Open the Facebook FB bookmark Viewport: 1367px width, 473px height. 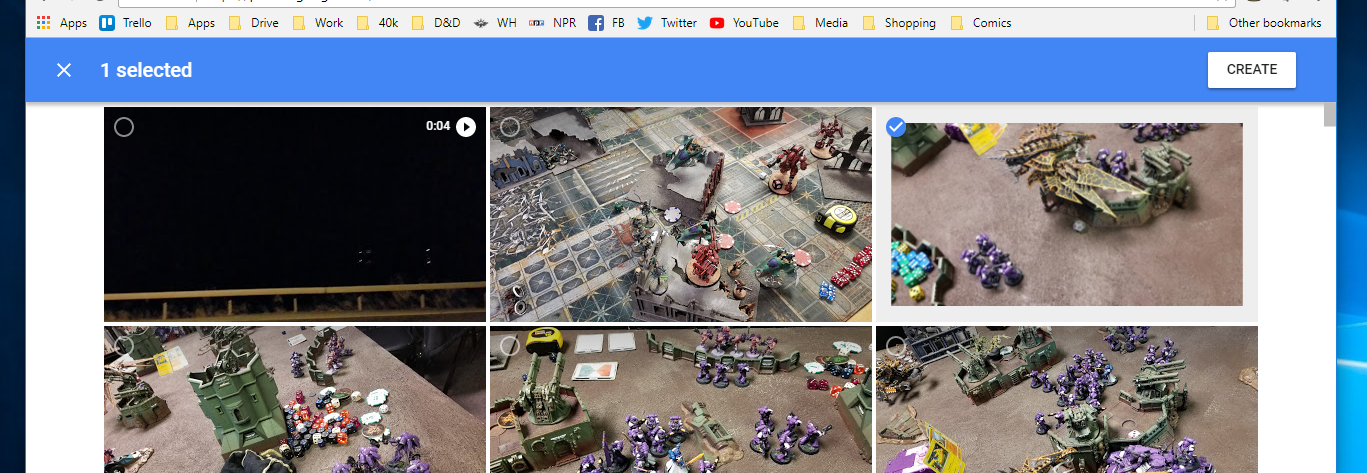[x=607, y=23]
